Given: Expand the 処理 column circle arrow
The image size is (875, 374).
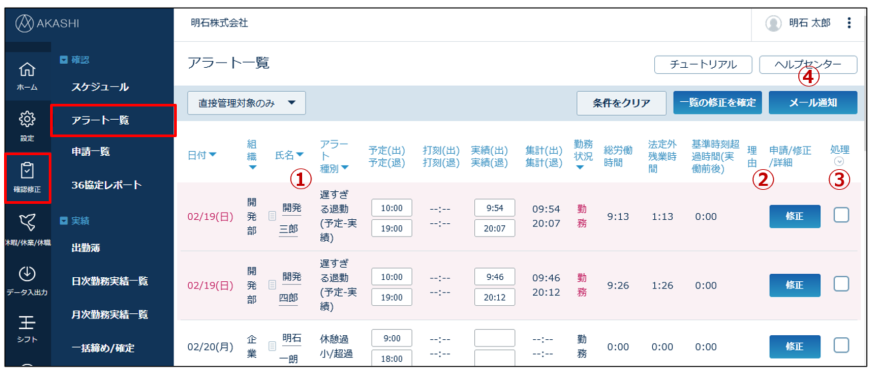Looking at the screenshot, I should coord(839,161).
